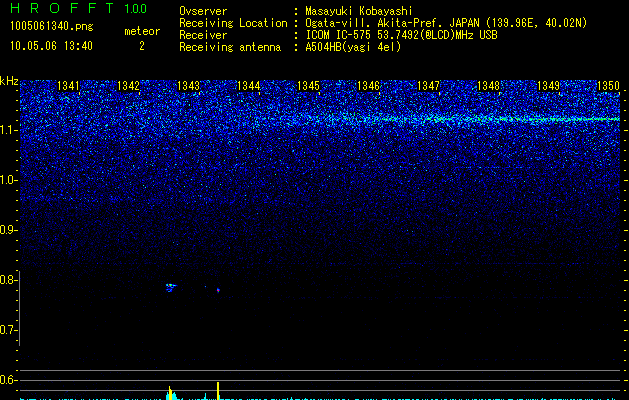
Task: Click the 1342 time marker
Action: [128, 86]
